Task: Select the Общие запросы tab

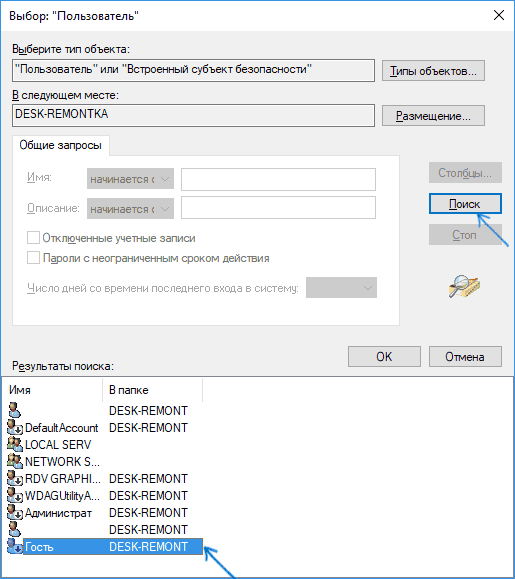Action: [61, 145]
